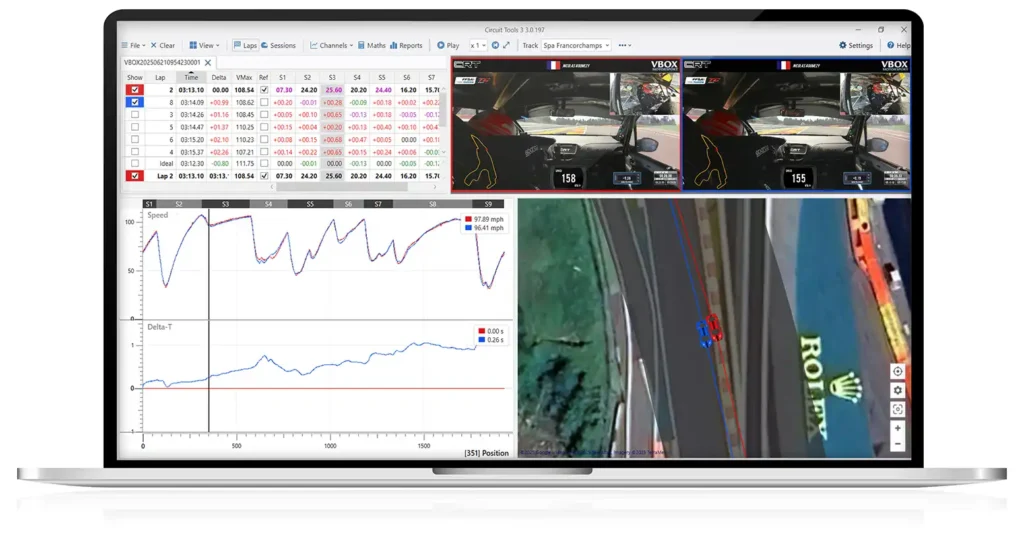Open Settings gear in toolbar
Viewport: 1024px width, 541px height.
[x=856, y=46]
